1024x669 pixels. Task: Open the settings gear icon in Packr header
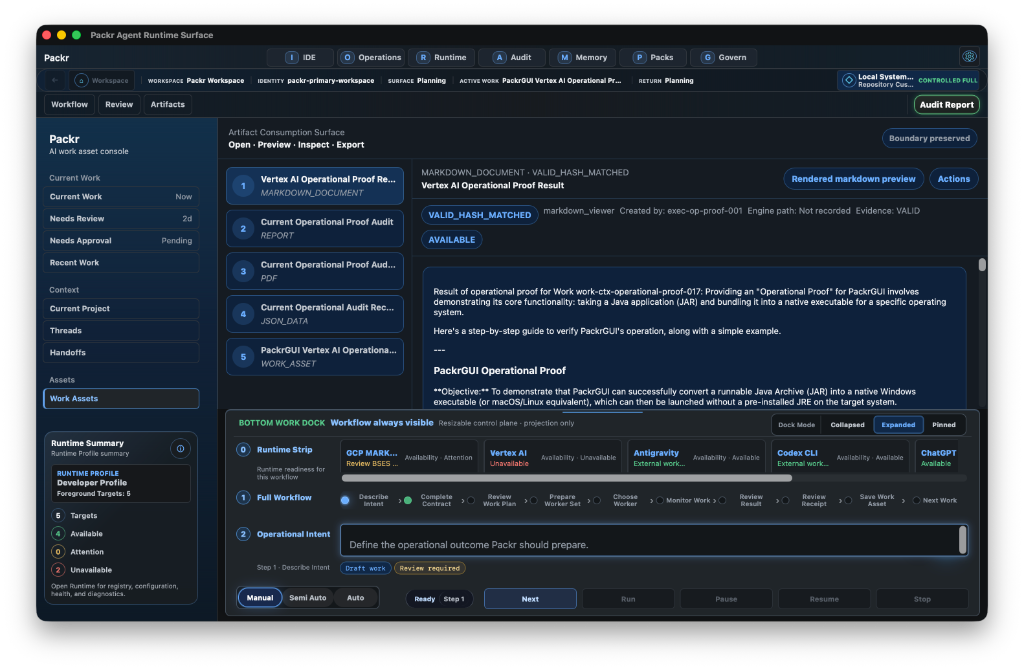(969, 57)
